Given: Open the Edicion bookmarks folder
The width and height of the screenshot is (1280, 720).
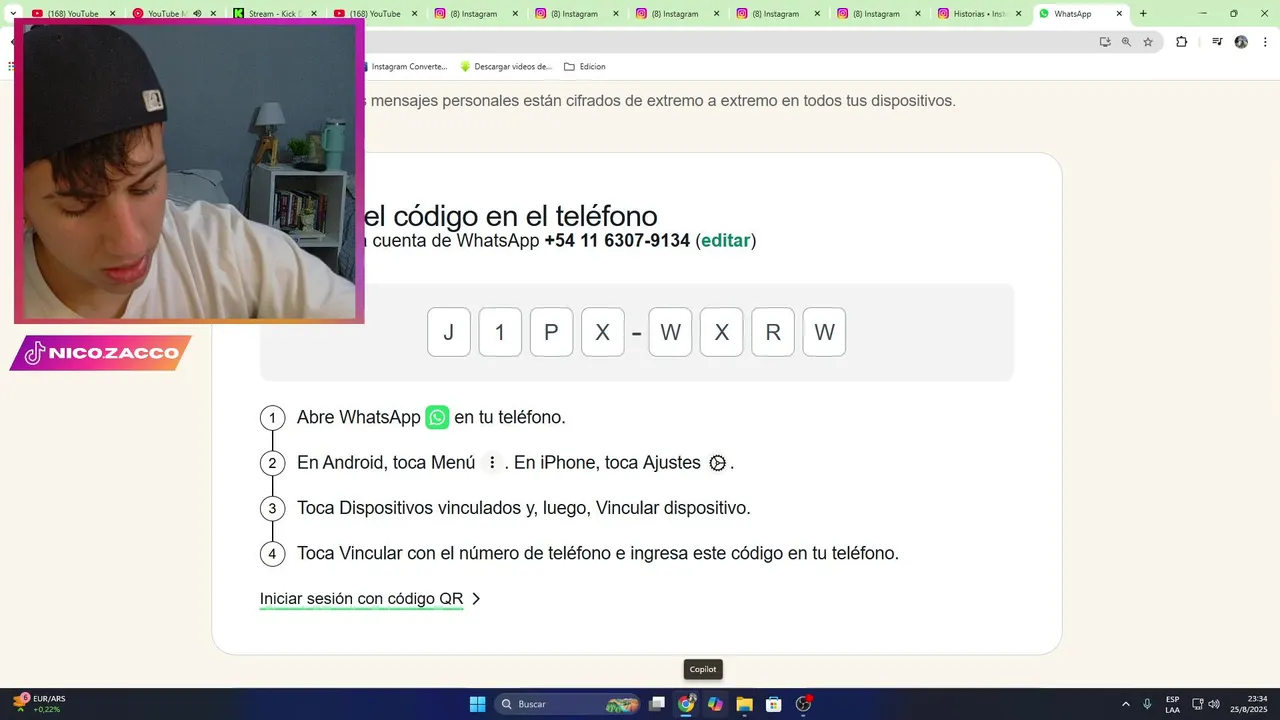Looking at the screenshot, I should click(x=585, y=67).
